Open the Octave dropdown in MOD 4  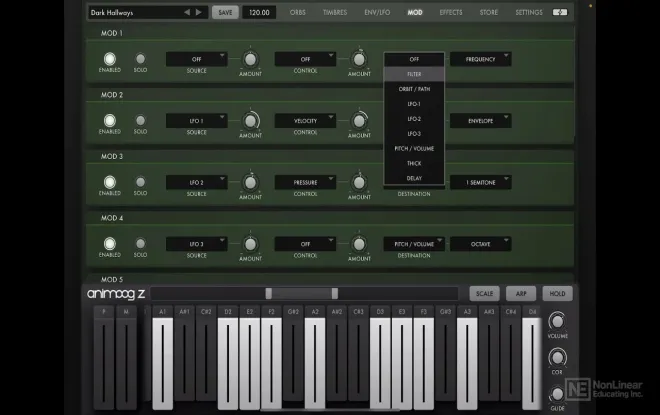[481, 244]
